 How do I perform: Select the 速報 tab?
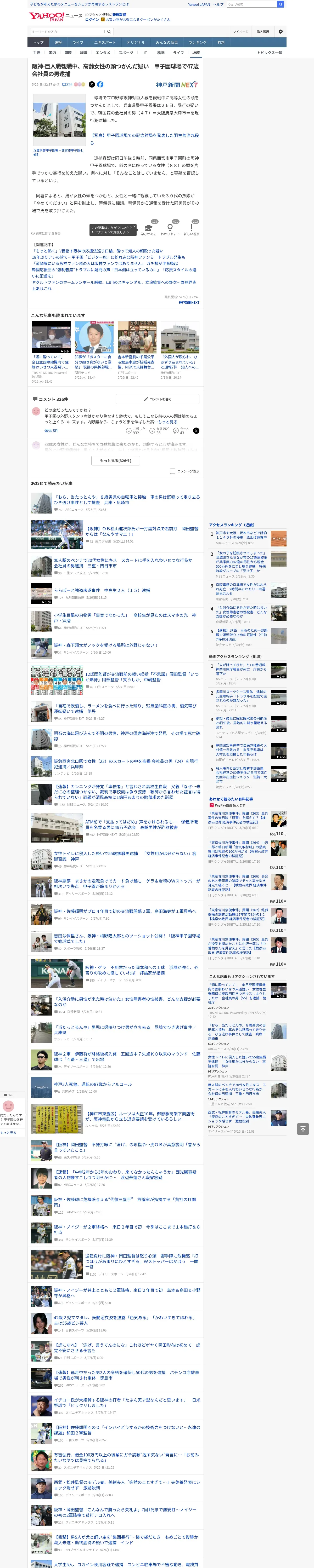pos(58,43)
